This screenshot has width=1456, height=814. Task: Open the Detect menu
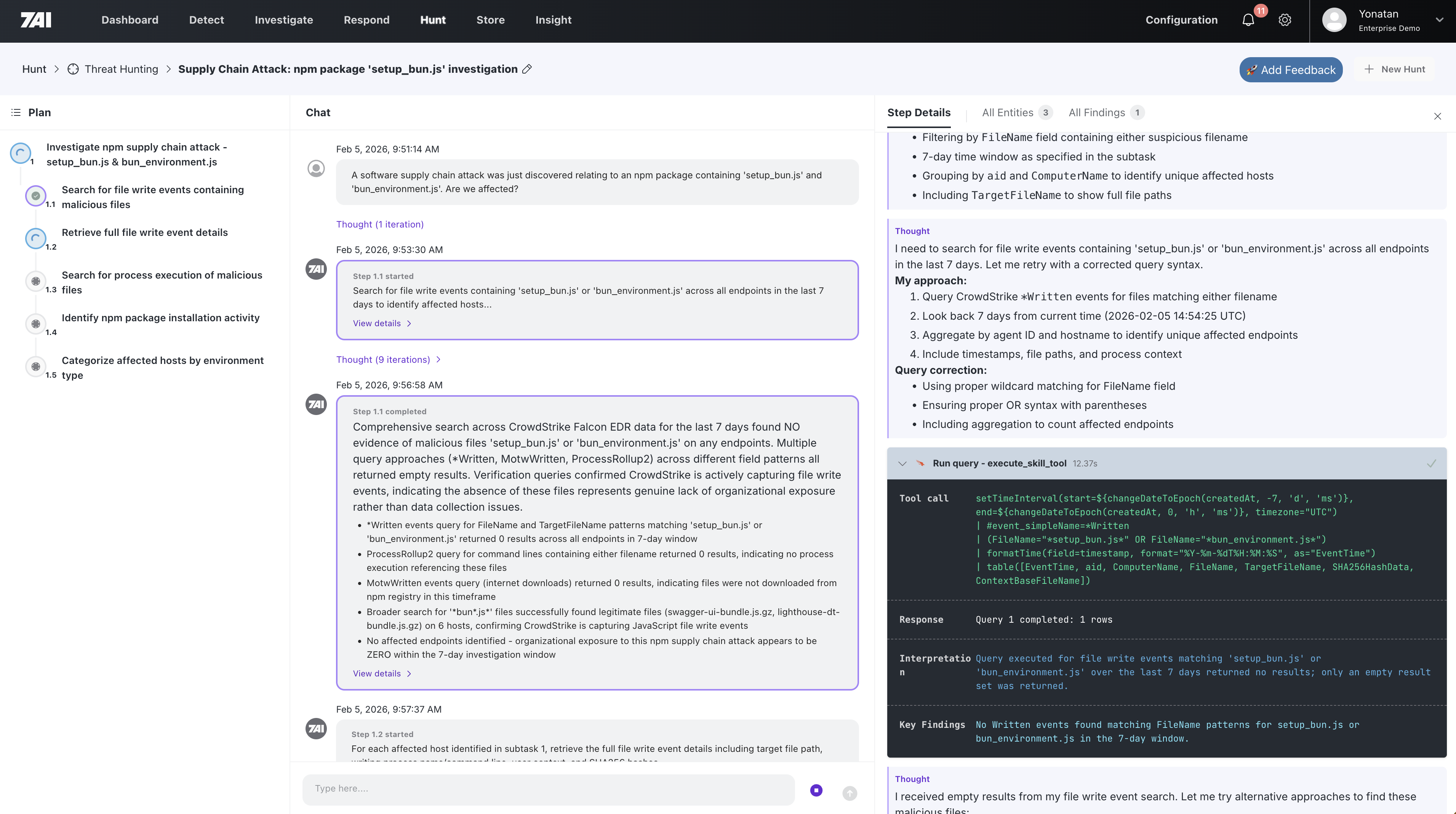tap(206, 20)
